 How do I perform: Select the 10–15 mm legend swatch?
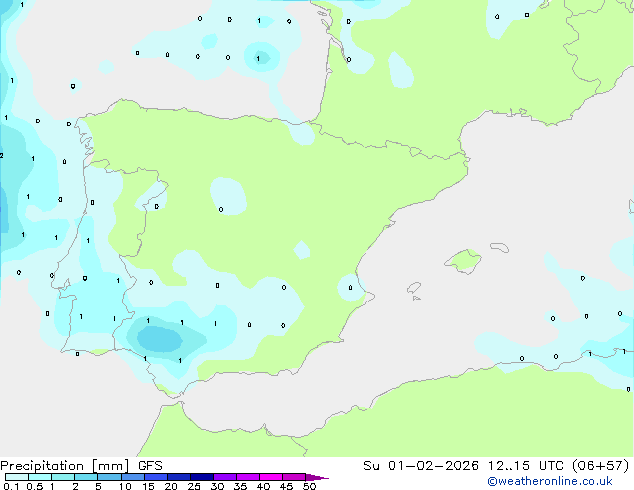[x=132, y=477]
